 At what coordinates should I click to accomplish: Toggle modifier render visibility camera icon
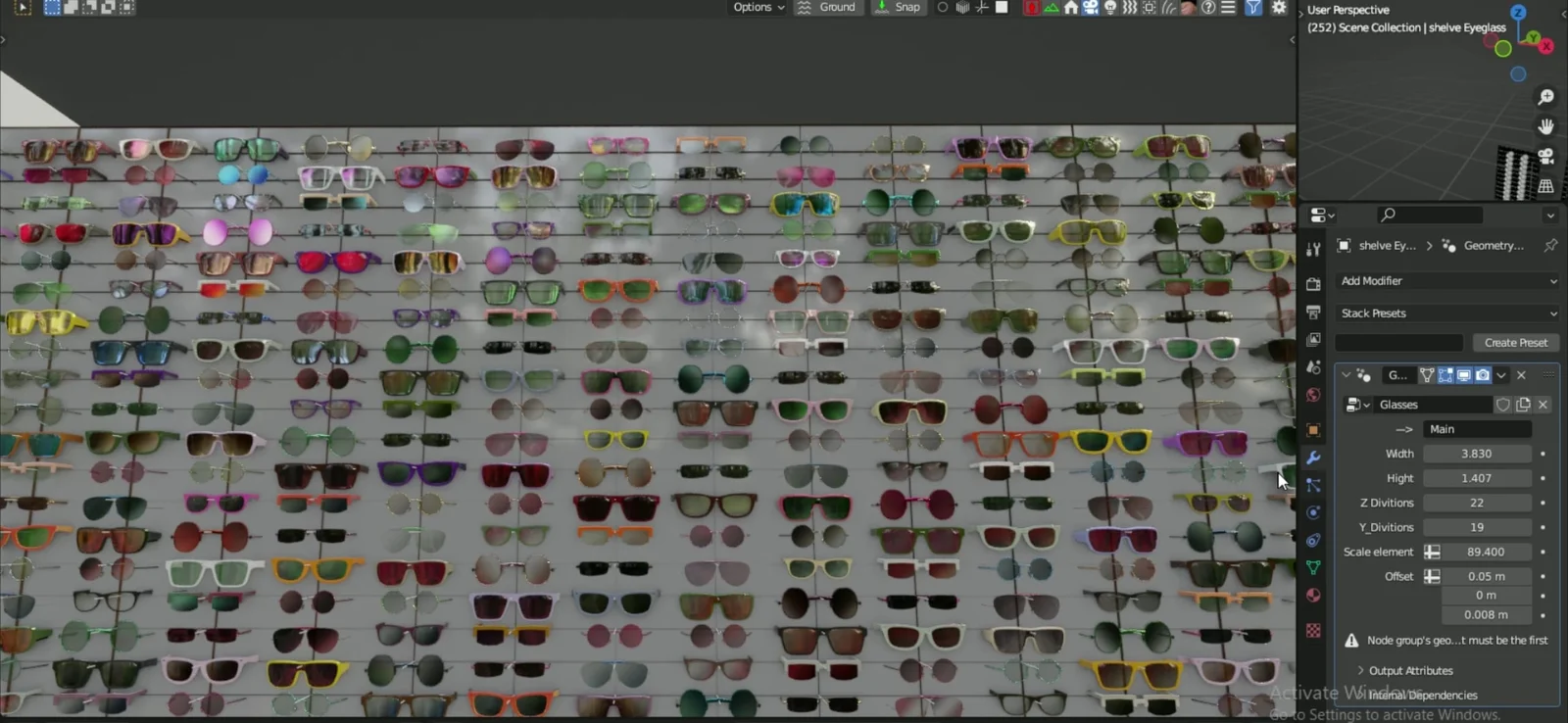click(x=1483, y=375)
